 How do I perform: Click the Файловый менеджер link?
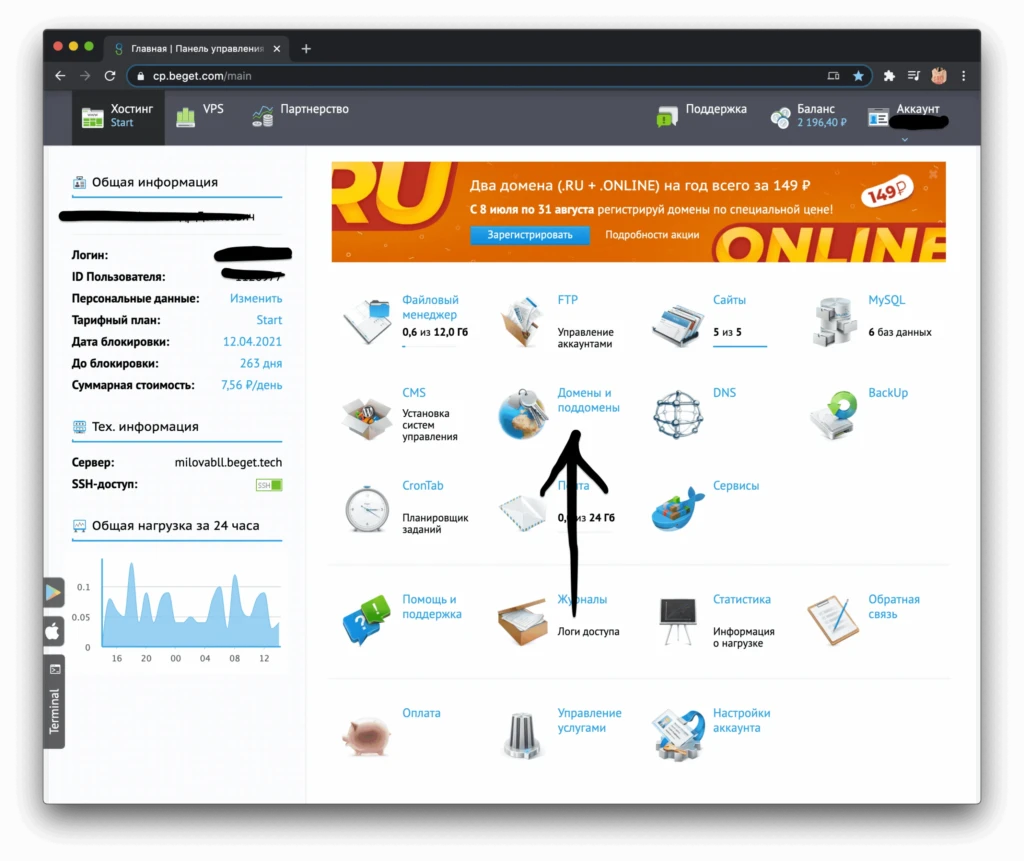click(x=430, y=307)
